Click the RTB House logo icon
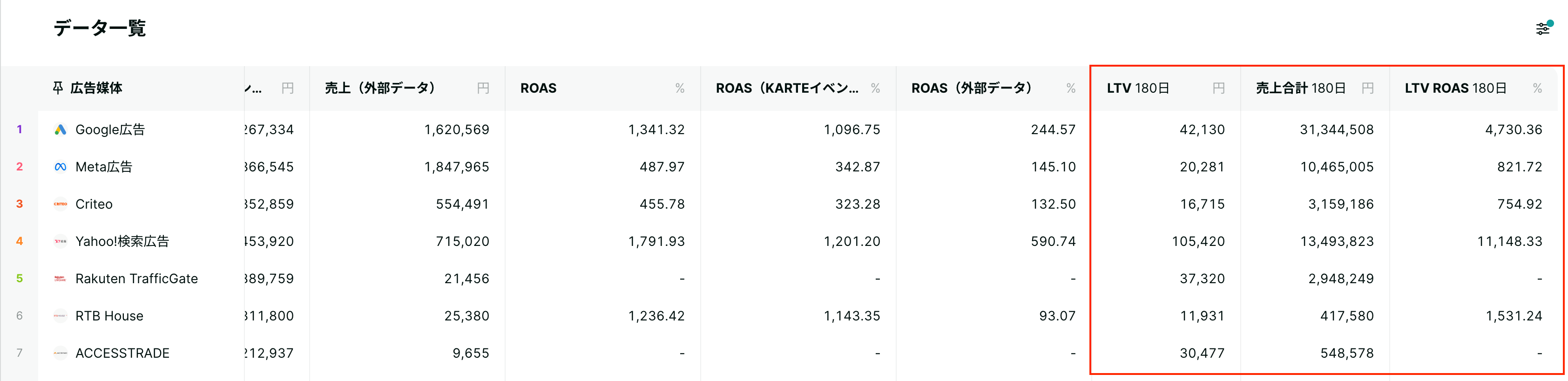 pyautogui.click(x=60, y=316)
